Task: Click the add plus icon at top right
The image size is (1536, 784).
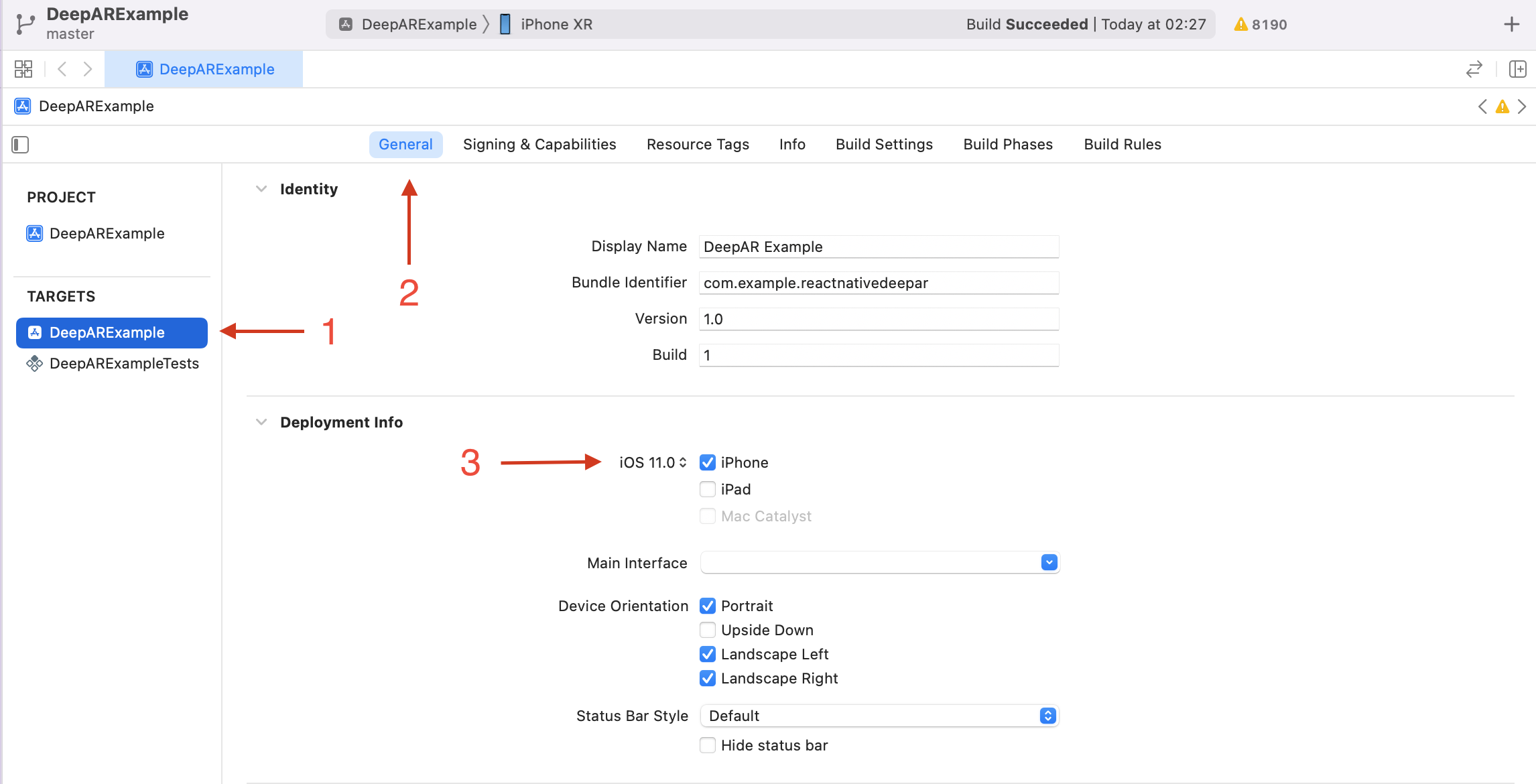Action: tap(1511, 25)
